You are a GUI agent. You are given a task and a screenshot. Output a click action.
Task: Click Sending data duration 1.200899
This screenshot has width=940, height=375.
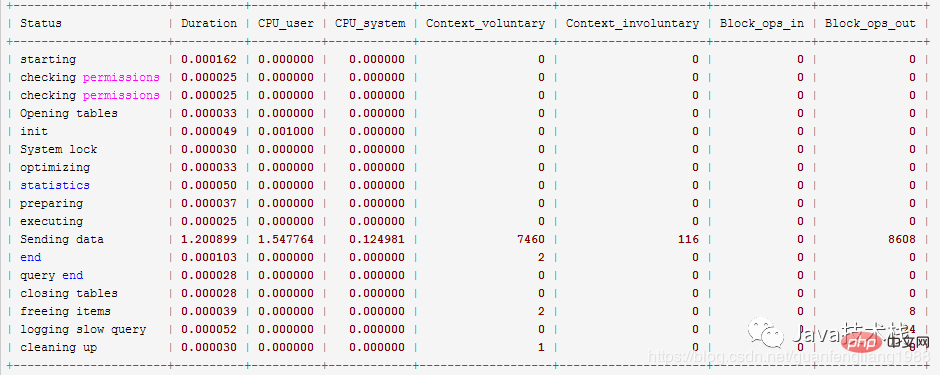[x=209, y=239]
